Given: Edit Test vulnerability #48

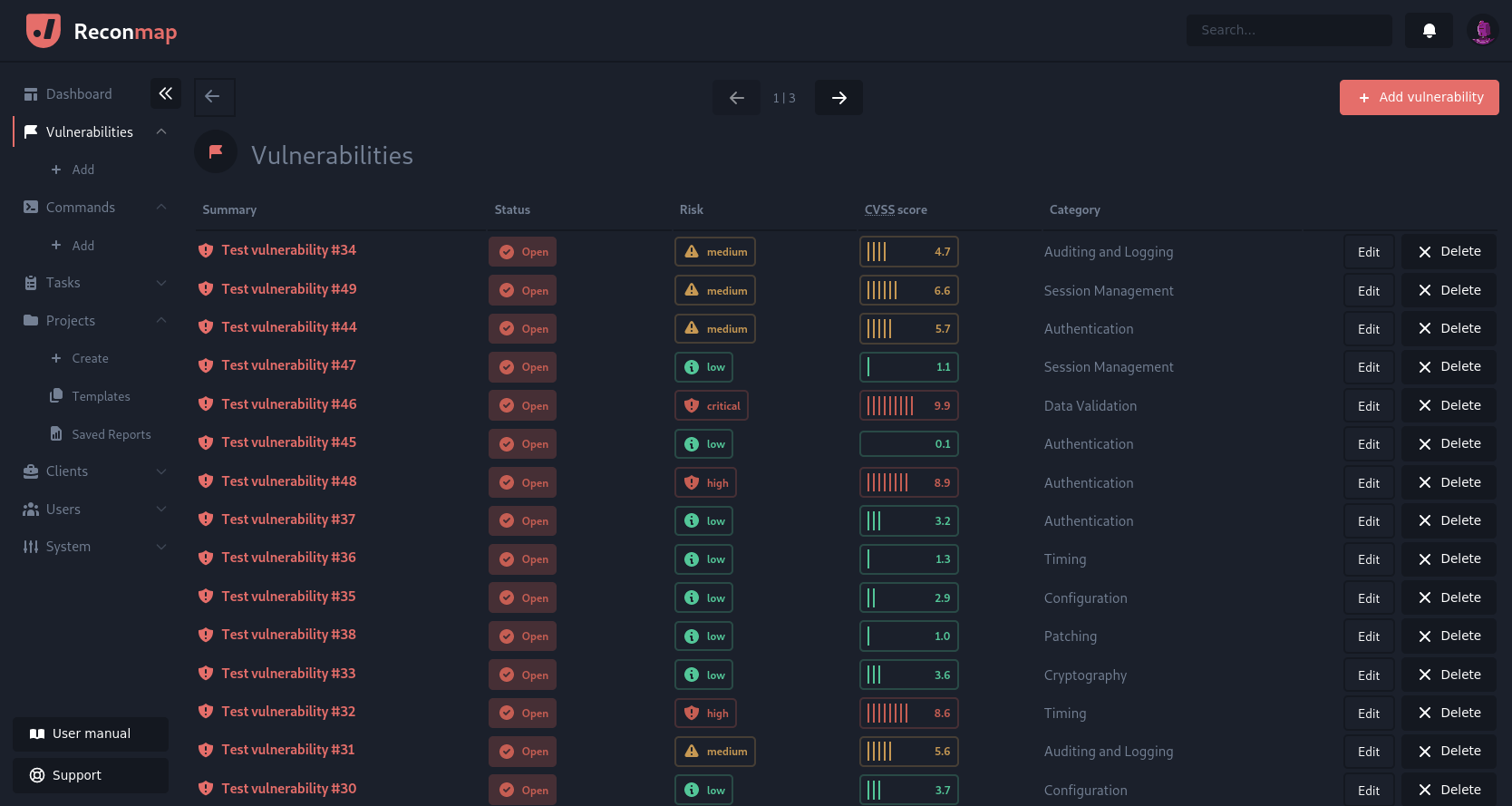Looking at the screenshot, I should click(x=1368, y=483).
